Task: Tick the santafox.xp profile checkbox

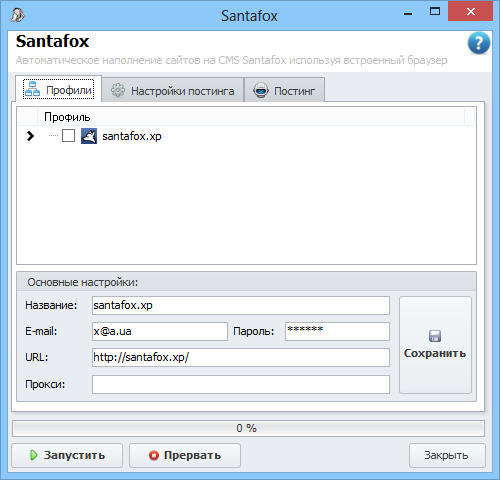Action: tap(68, 136)
